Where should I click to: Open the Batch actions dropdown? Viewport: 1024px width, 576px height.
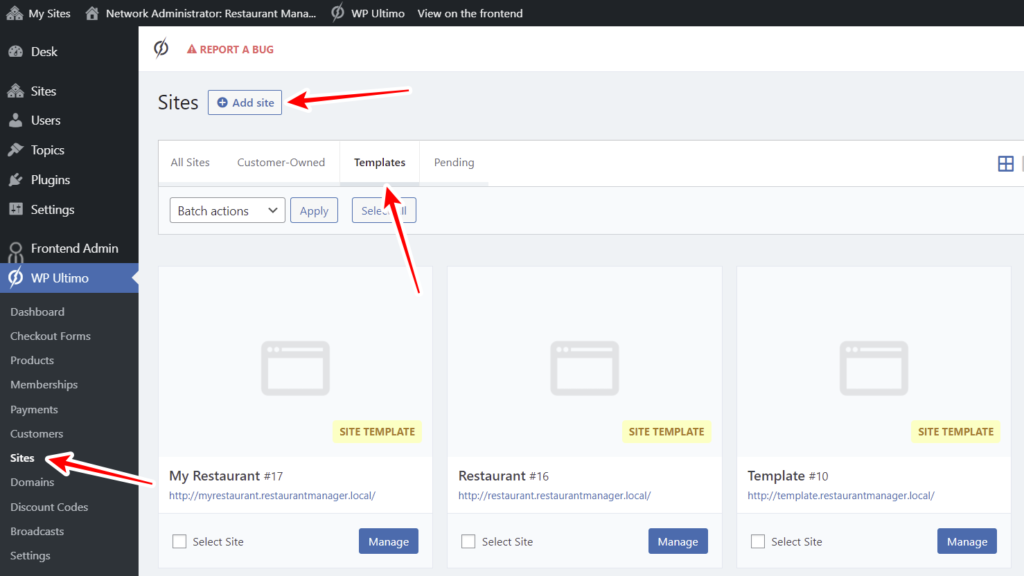[x=227, y=210]
